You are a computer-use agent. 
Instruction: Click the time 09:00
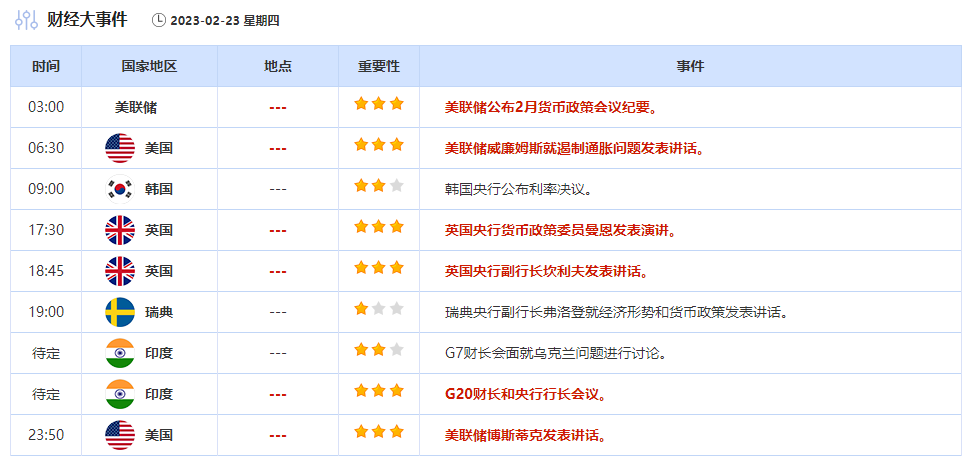[46, 189]
